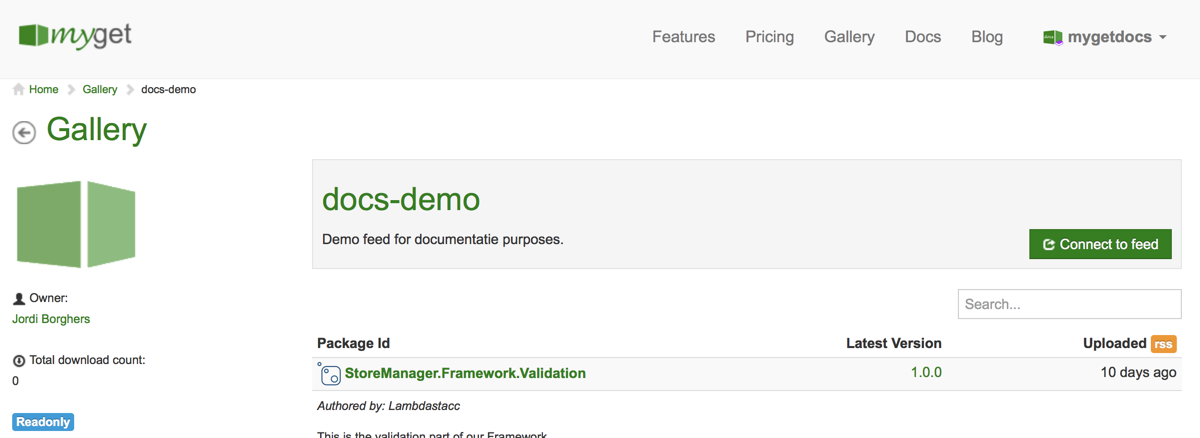Image resolution: width=1200 pixels, height=438 pixels.
Task: Click the Home icon in breadcrumb
Action: point(19,89)
